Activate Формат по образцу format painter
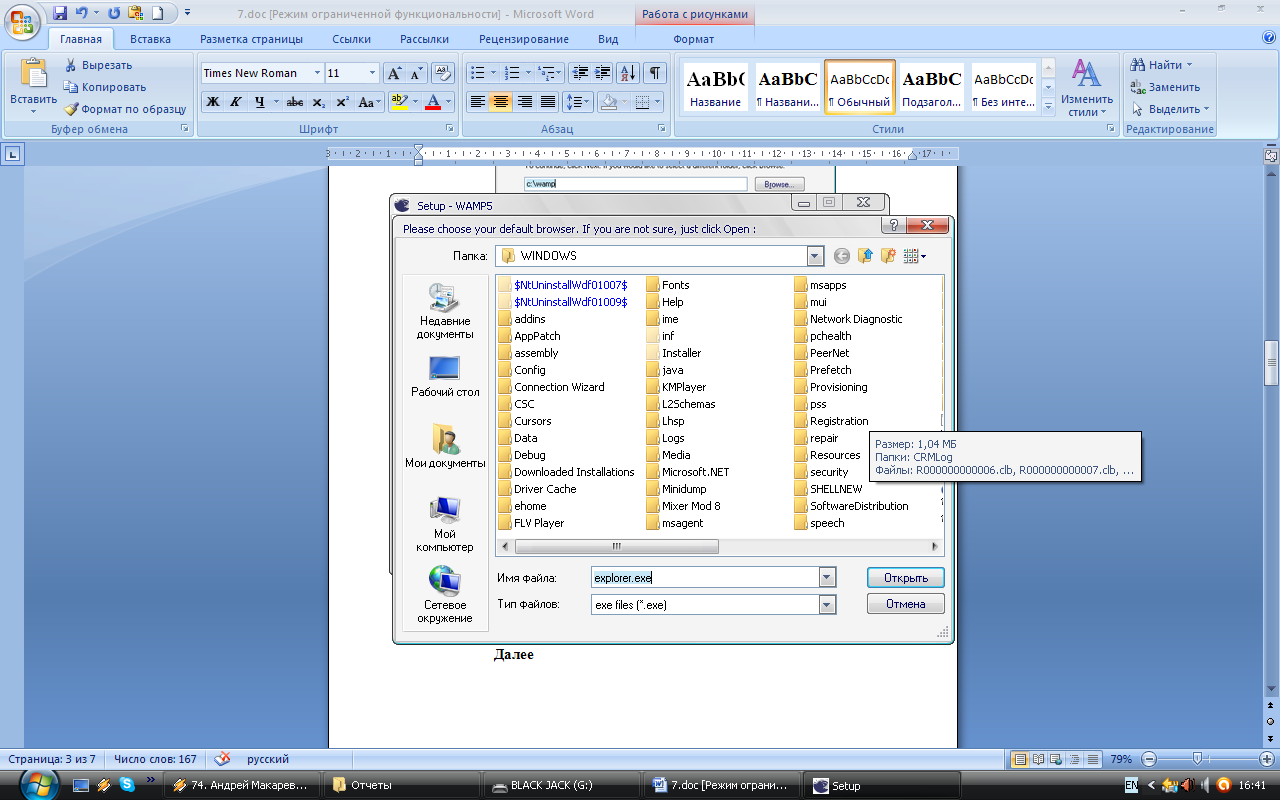 (x=125, y=109)
